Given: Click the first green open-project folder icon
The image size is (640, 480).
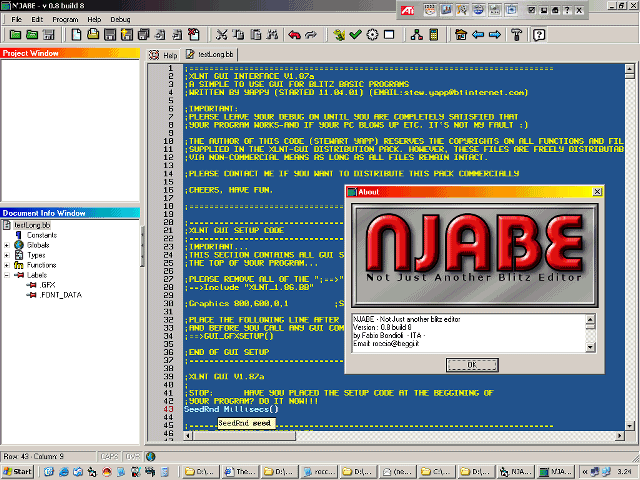Looking at the screenshot, I should pyautogui.click(x=15, y=35).
